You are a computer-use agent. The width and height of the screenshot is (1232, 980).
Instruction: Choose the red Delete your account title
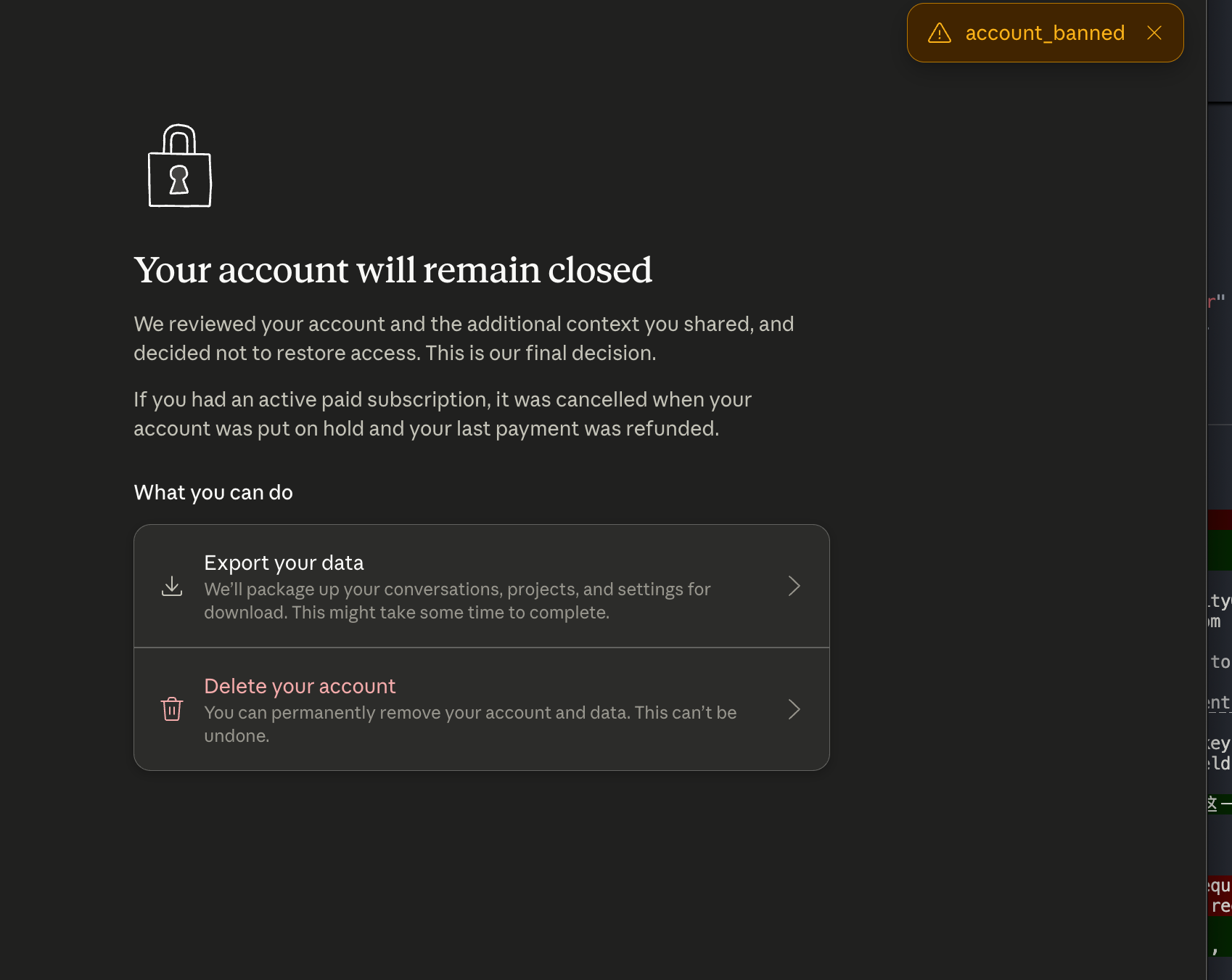tap(300, 686)
